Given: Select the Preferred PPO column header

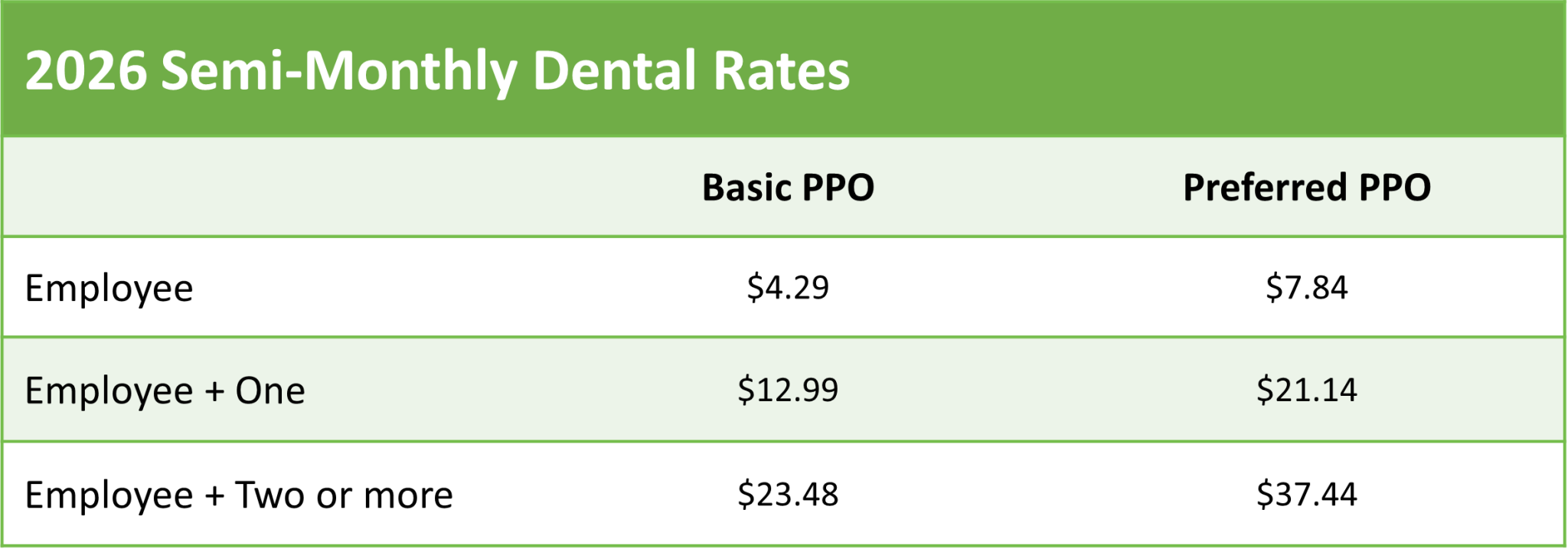Looking at the screenshot, I should 1306,188.
